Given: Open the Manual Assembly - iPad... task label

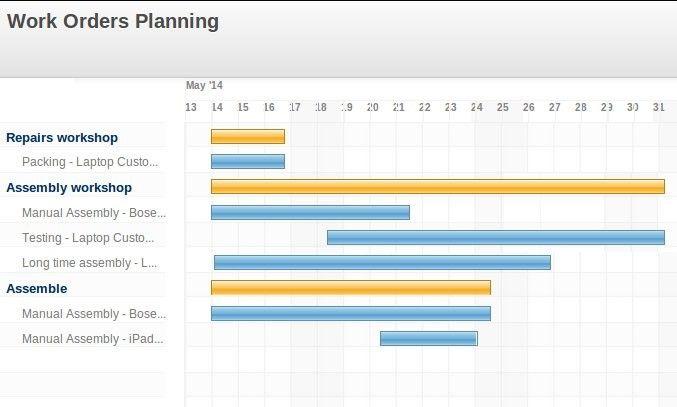Looking at the screenshot, I should click(x=93, y=339).
